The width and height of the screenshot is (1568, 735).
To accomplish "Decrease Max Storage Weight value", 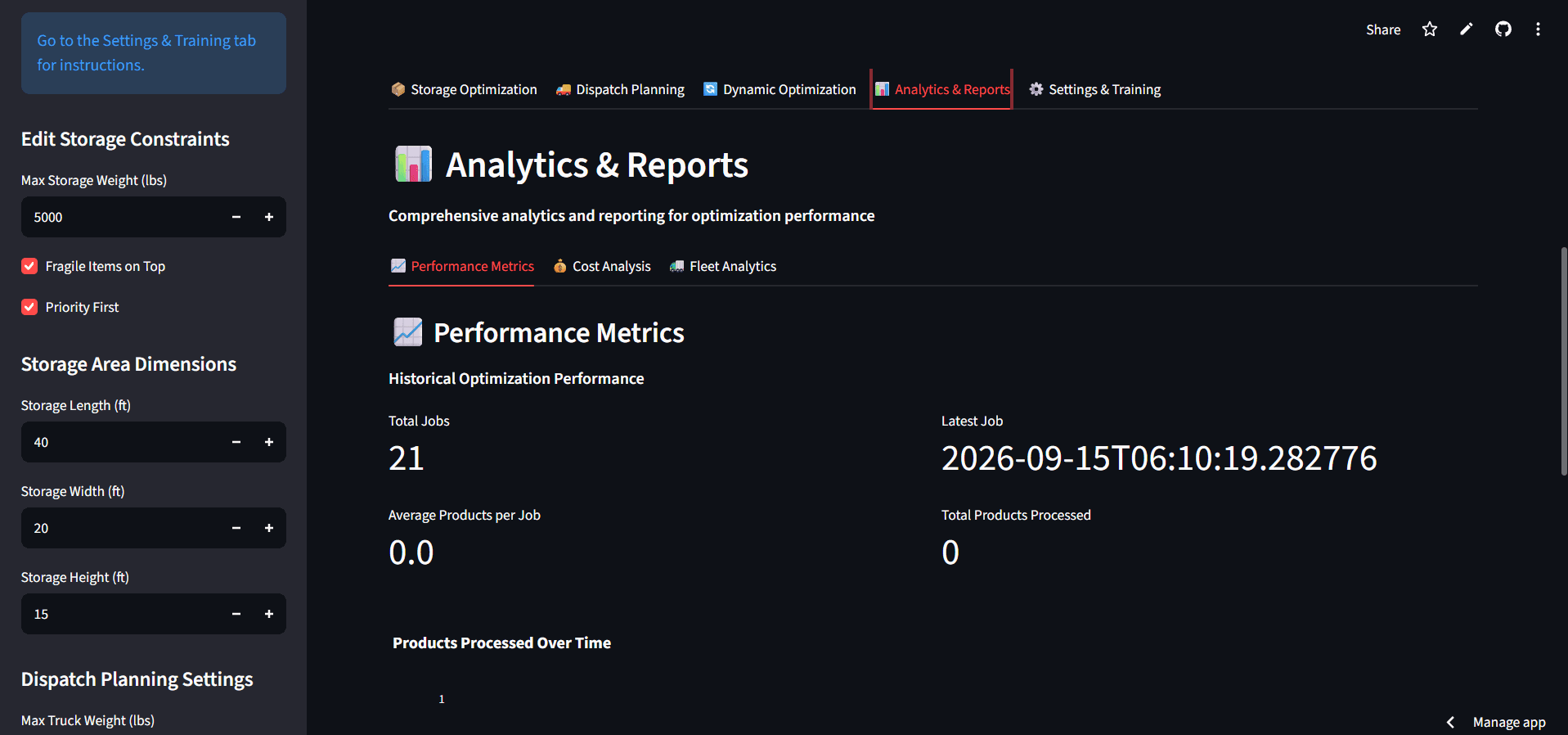I will point(236,217).
